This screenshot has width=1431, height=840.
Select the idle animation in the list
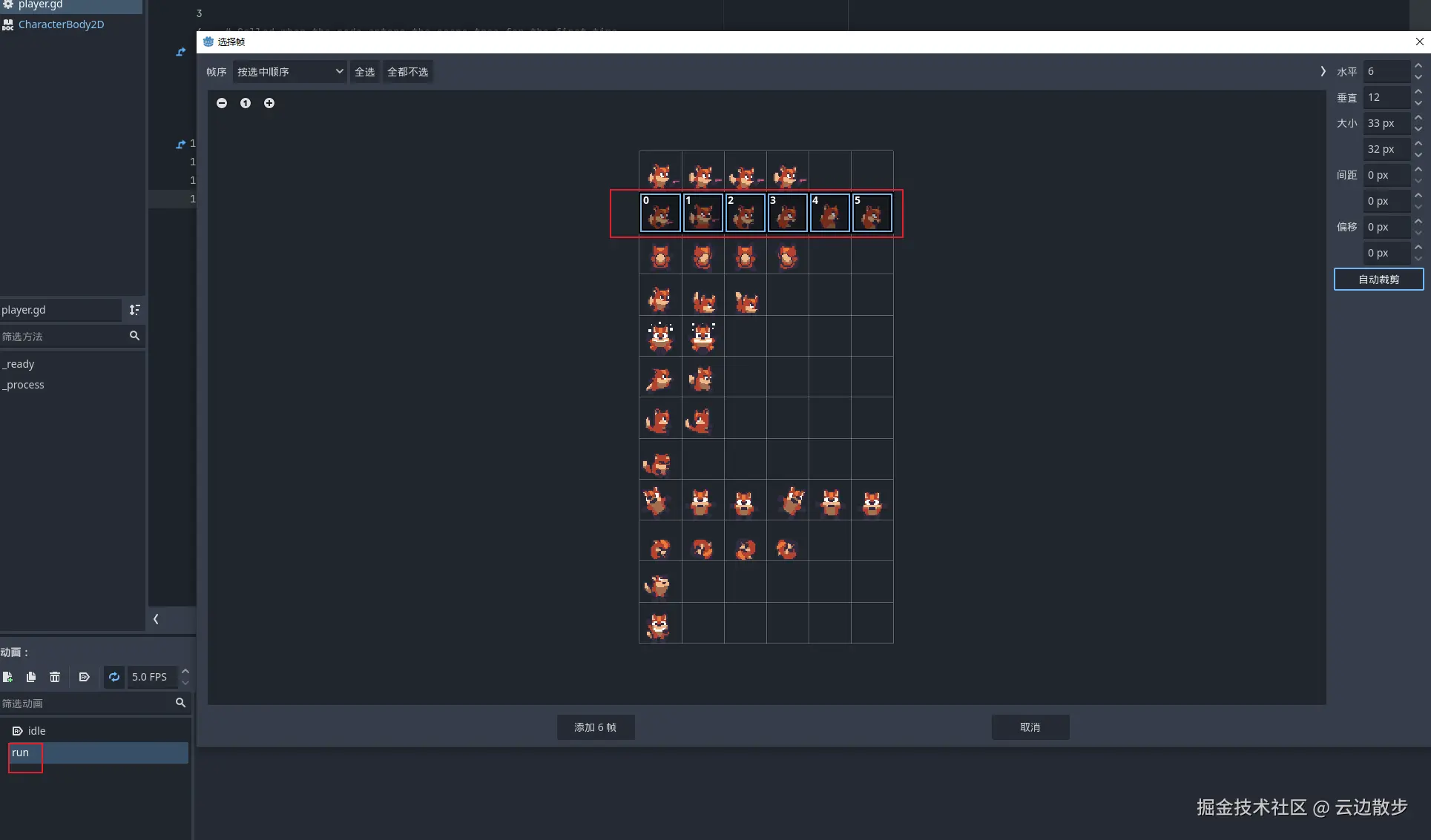click(37, 731)
